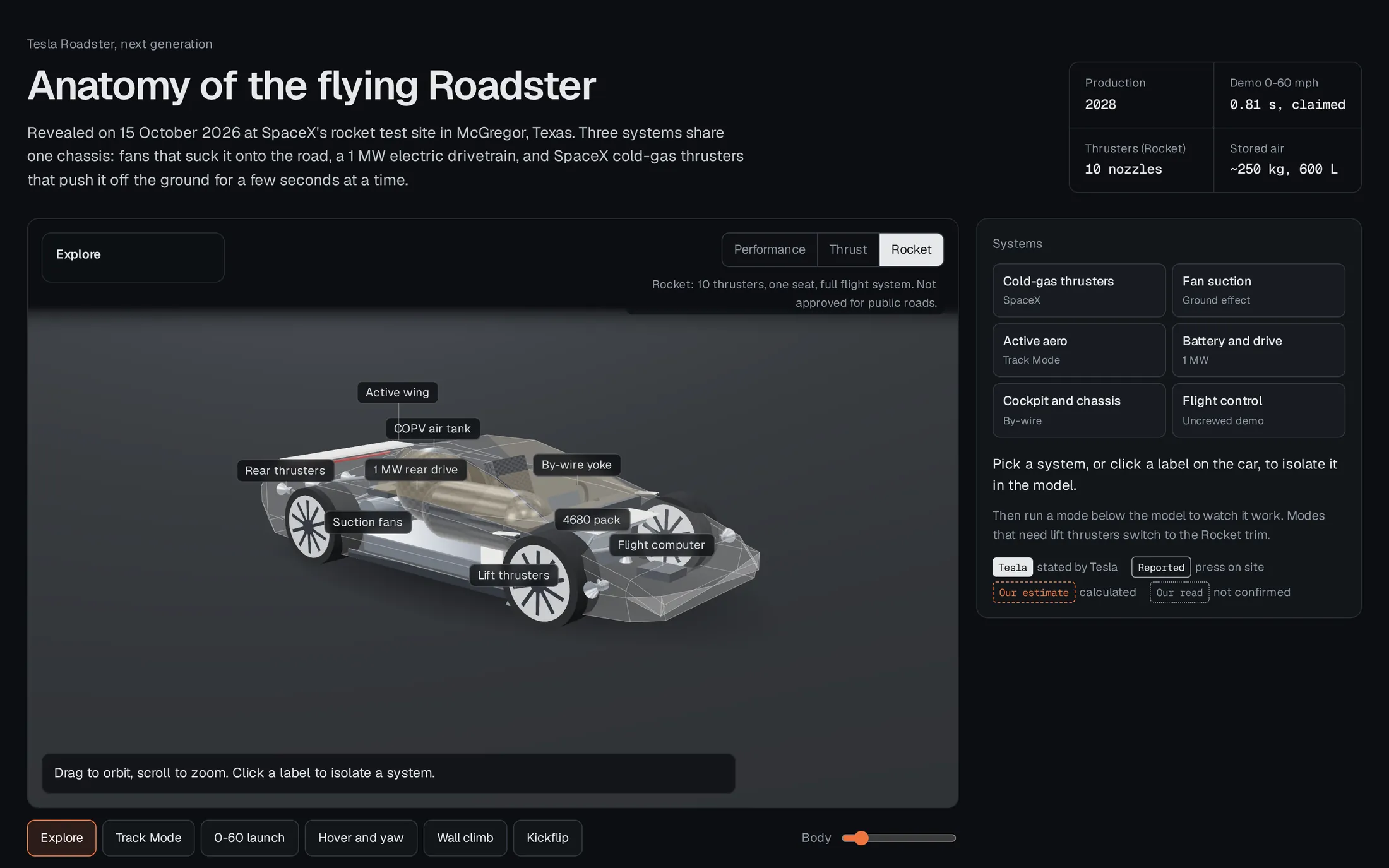Click the Our read legend badge
1389x868 pixels.
1179,593
